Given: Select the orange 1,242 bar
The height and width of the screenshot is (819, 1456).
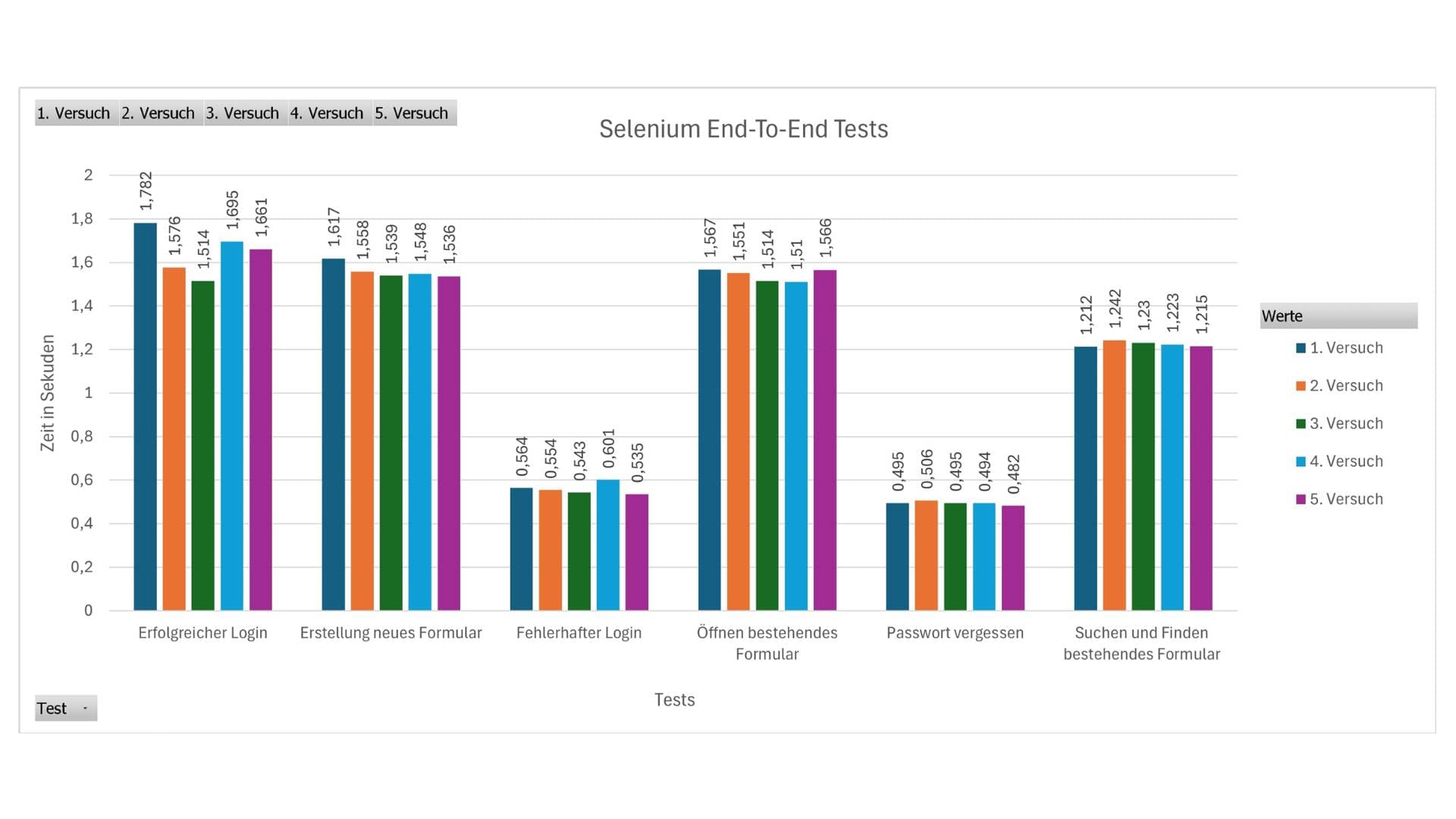Looking at the screenshot, I should (1114, 475).
